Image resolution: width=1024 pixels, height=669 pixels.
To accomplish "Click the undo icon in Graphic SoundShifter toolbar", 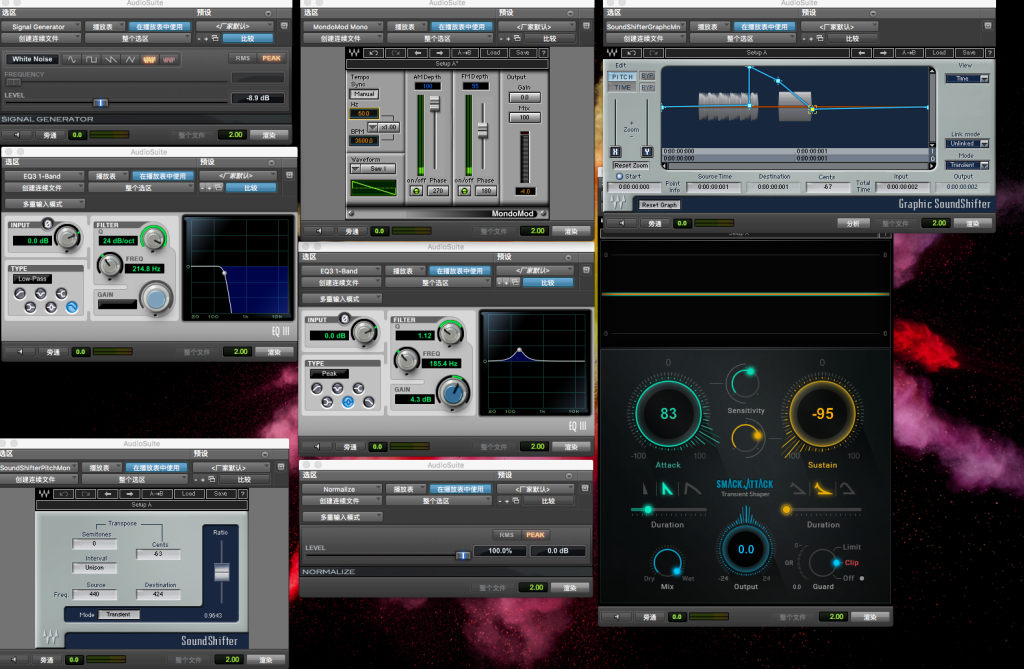I will tap(630, 53).
